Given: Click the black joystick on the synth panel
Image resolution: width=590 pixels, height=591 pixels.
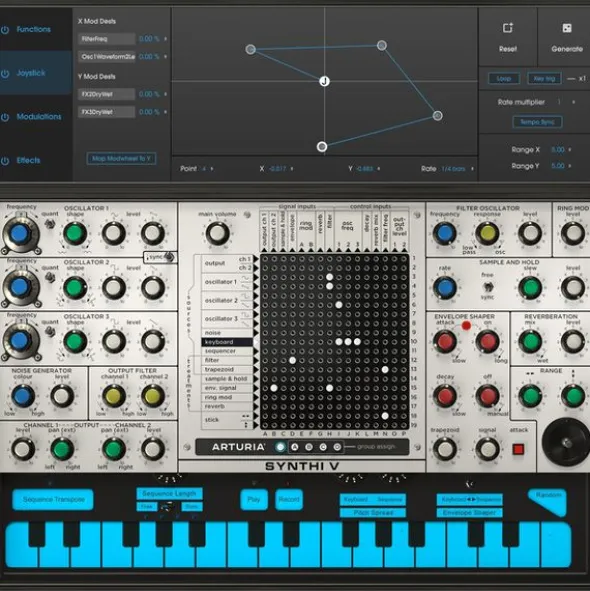Looking at the screenshot, I should pos(565,441).
